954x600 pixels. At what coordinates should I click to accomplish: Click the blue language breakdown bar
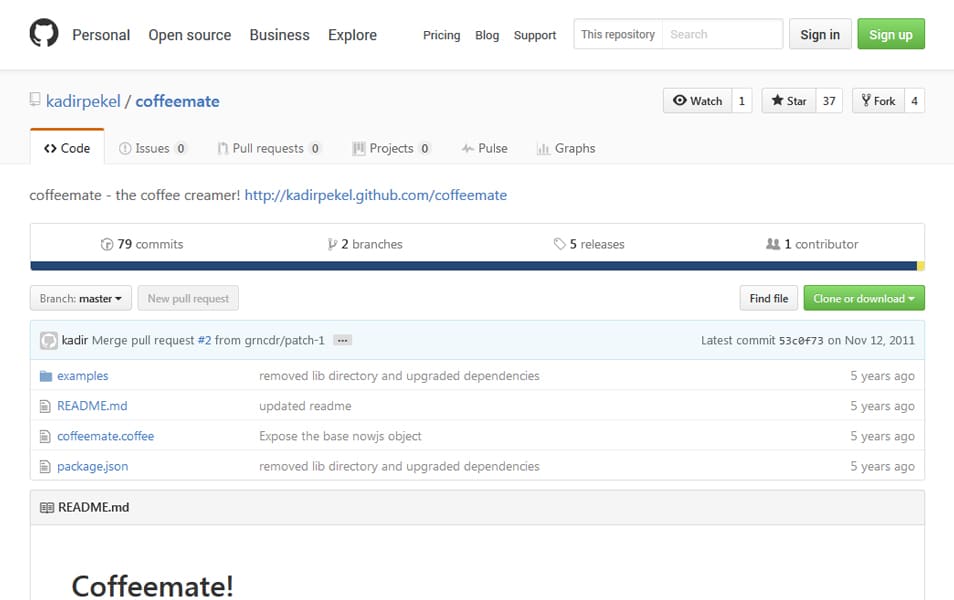click(472, 266)
